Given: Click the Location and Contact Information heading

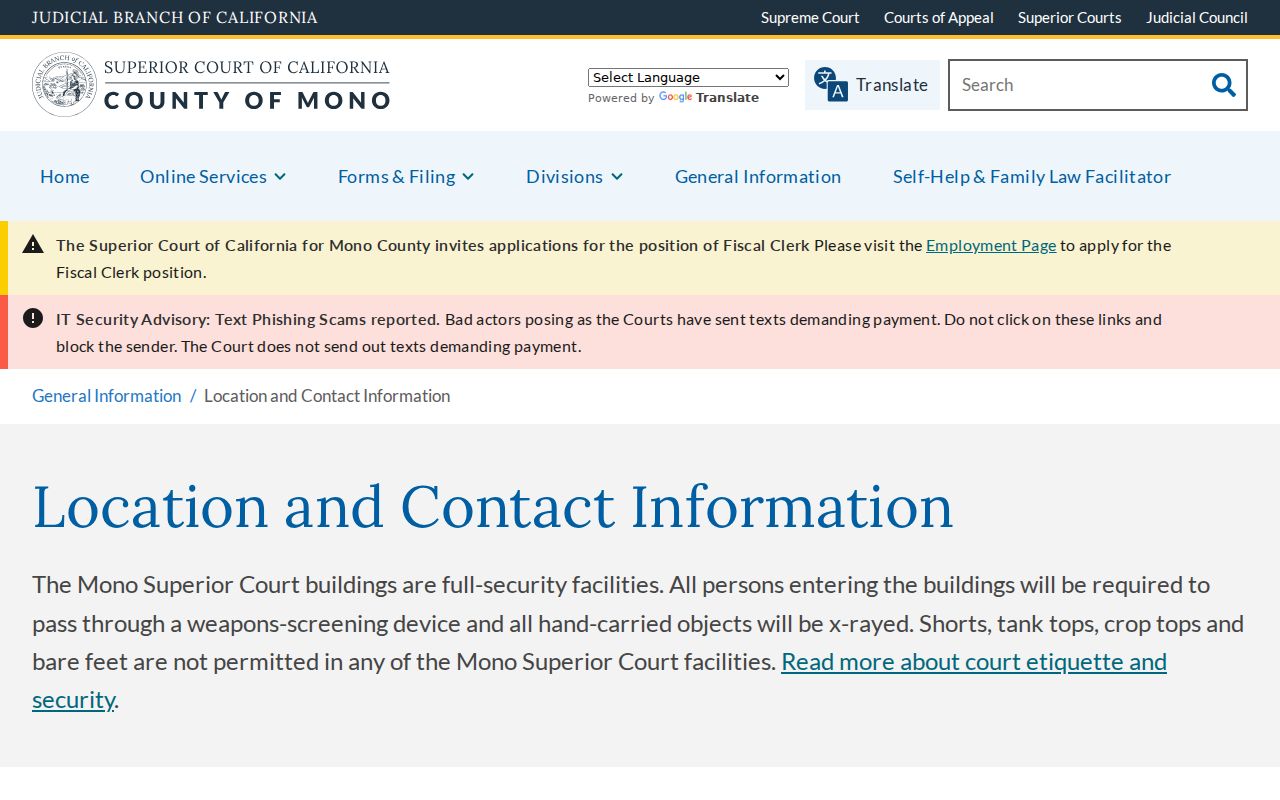Looking at the screenshot, I should click(493, 506).
